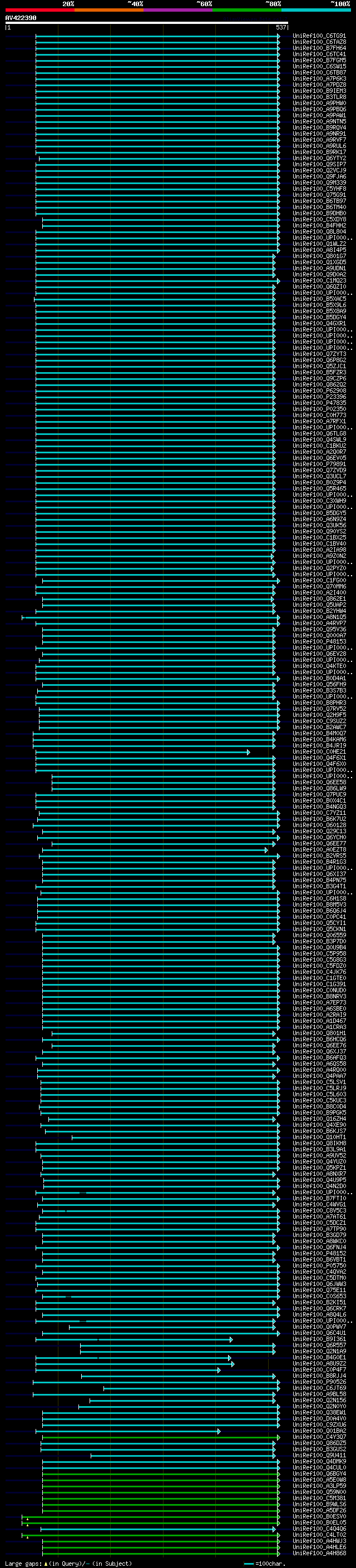356x1568 pixels.
Task: Click the green ~80% identity legend bar
Action: click(x=247, y=10)
